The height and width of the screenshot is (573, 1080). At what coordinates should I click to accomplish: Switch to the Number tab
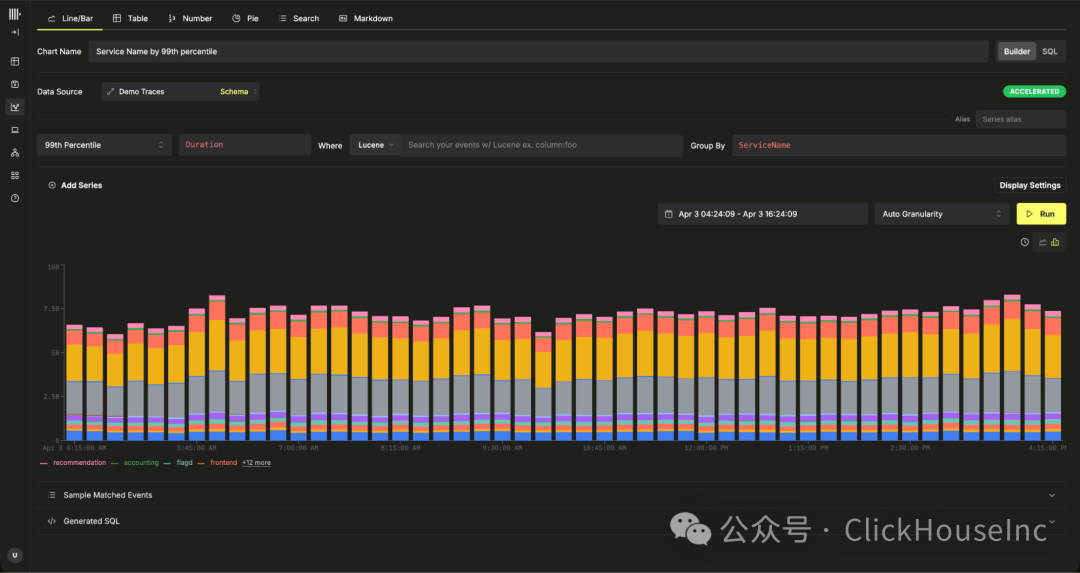(x=189, y=19)
